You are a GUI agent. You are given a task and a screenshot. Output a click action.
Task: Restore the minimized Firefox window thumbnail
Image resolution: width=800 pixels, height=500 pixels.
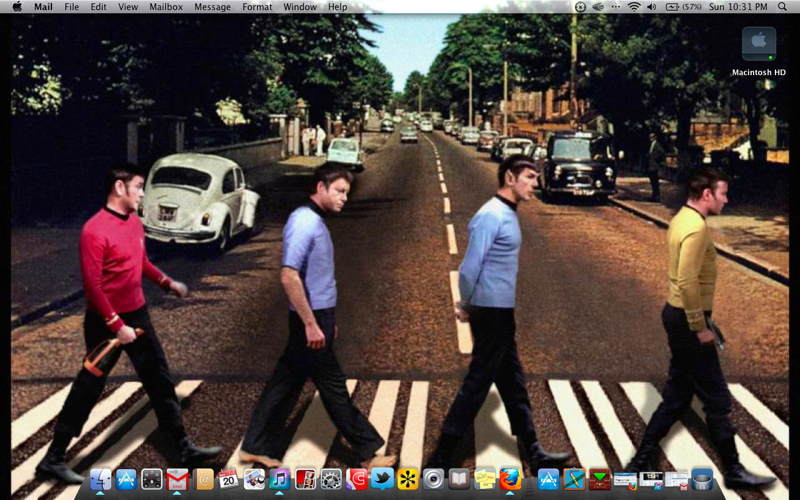(x=626, y=481)
